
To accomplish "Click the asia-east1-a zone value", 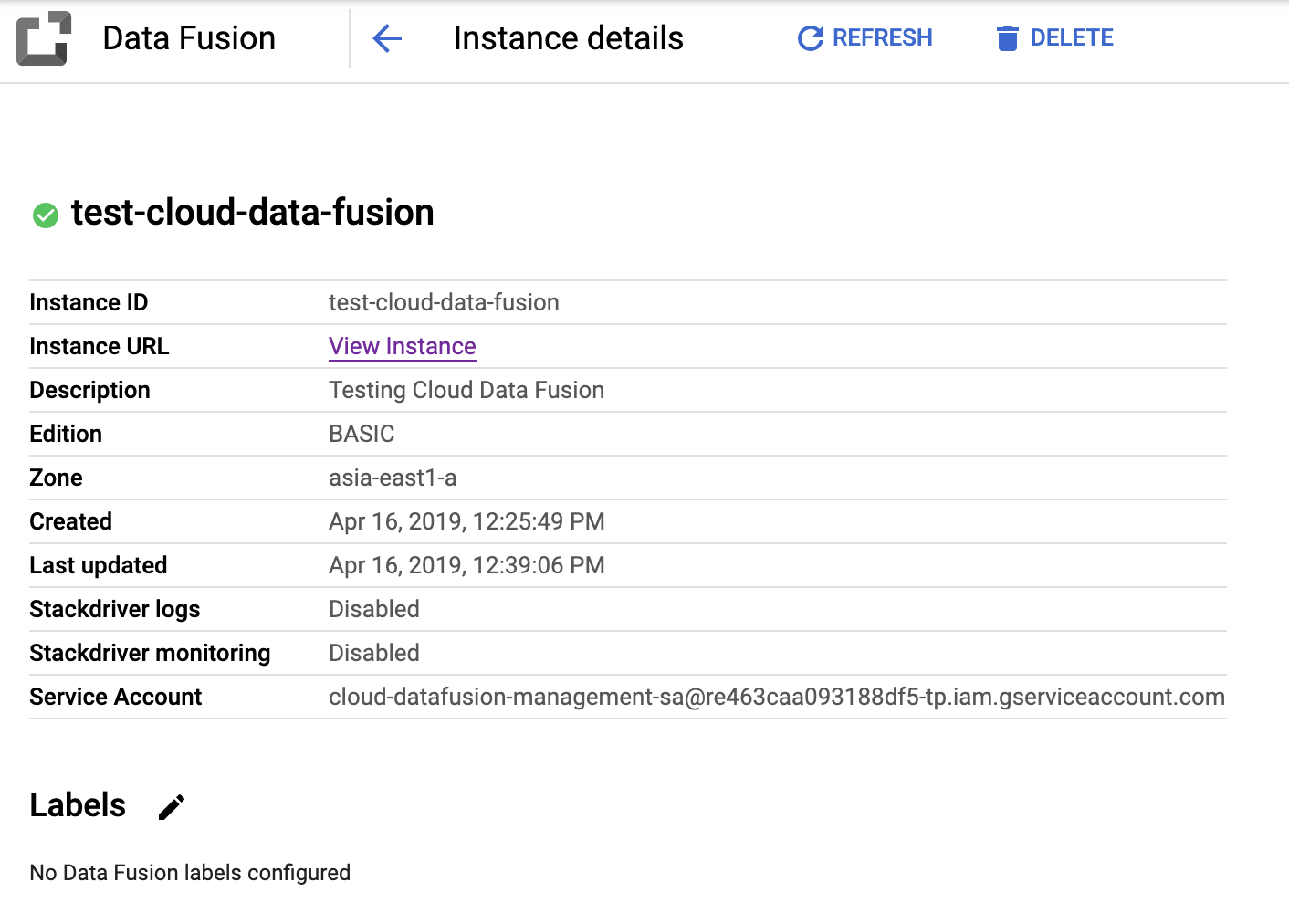I will click(393, 478).
